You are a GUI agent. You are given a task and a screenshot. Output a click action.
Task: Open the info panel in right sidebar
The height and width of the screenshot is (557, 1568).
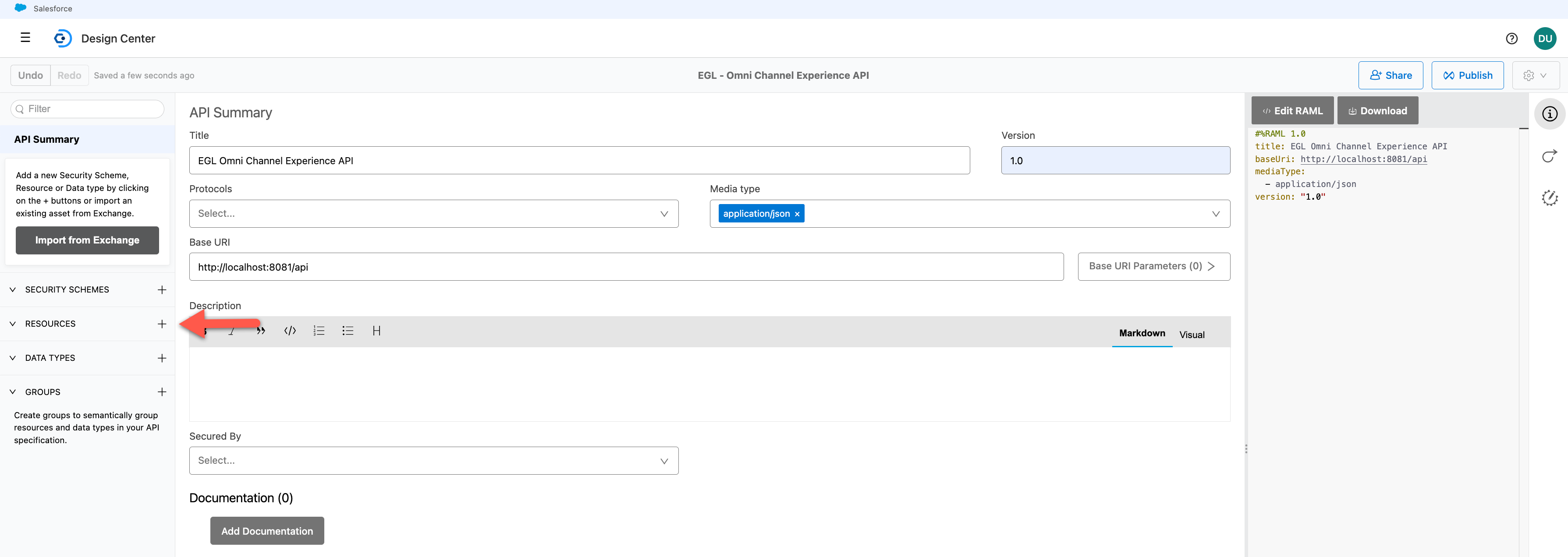[1549, 114]
